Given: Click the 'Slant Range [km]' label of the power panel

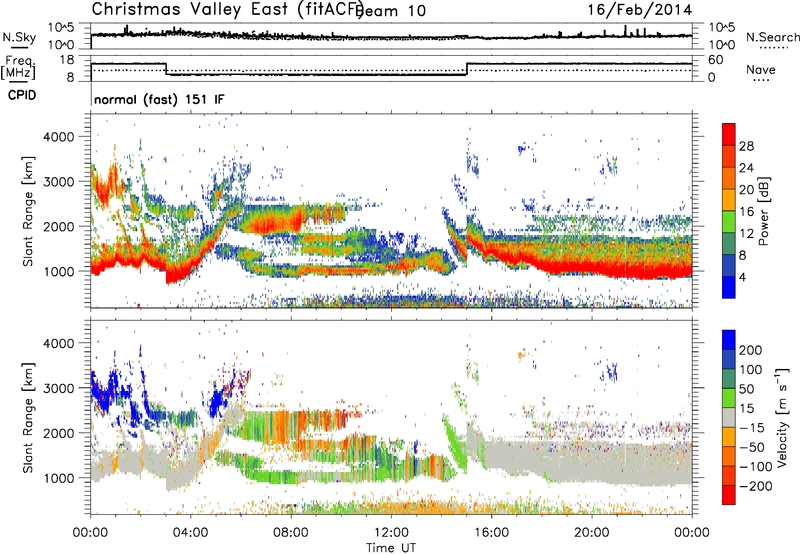Looking at the screenshot, I should click(28, 211).
